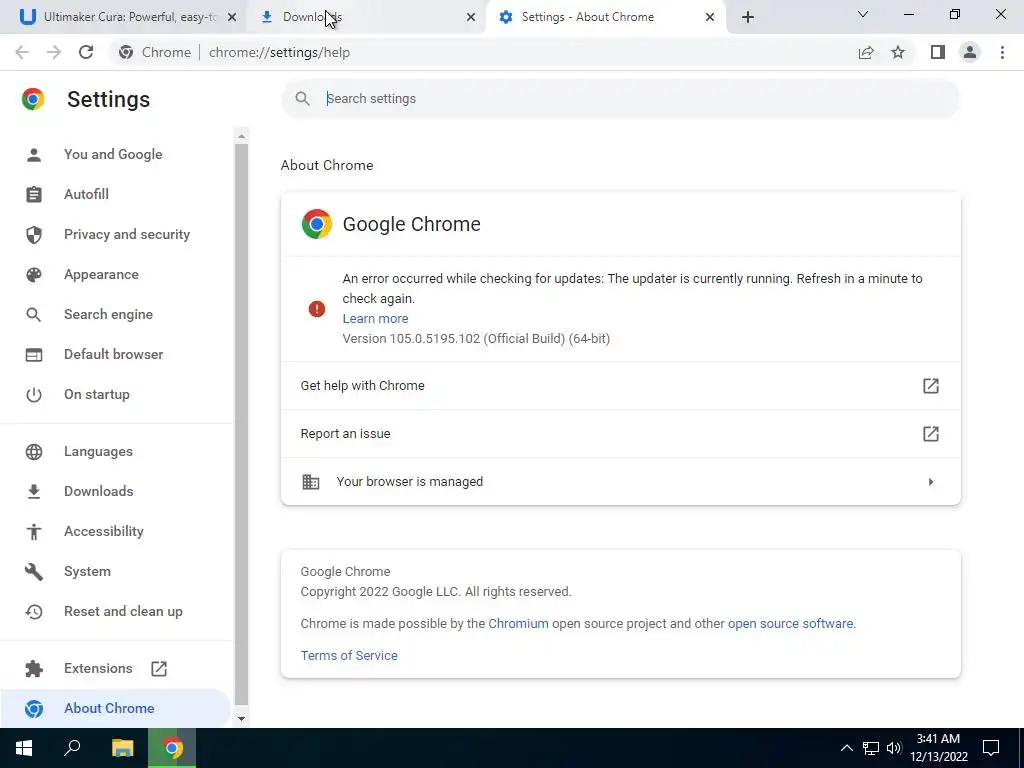
Task: Click the Extensions external link icon
Action: pos(159,668)
